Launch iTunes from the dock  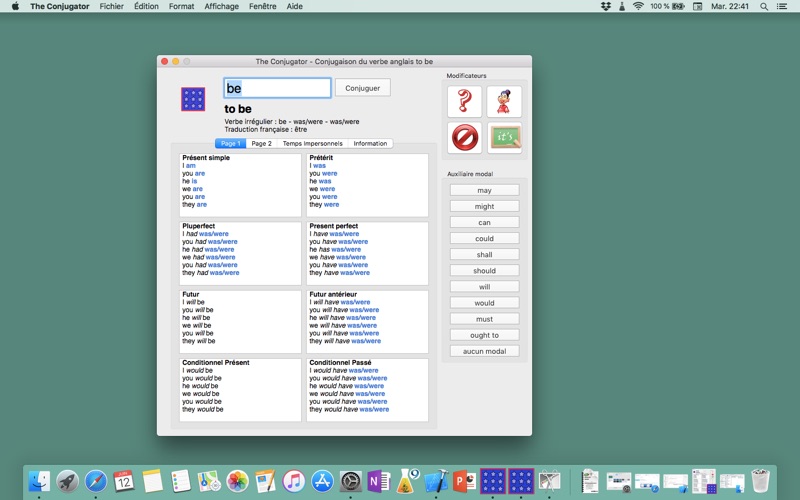click(x=294, y=481)
